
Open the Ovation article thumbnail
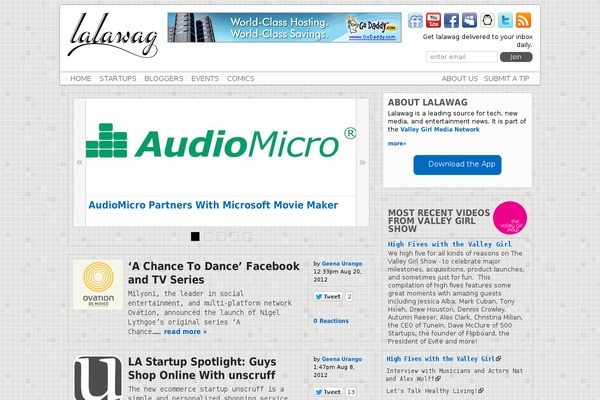click(98, 284)
